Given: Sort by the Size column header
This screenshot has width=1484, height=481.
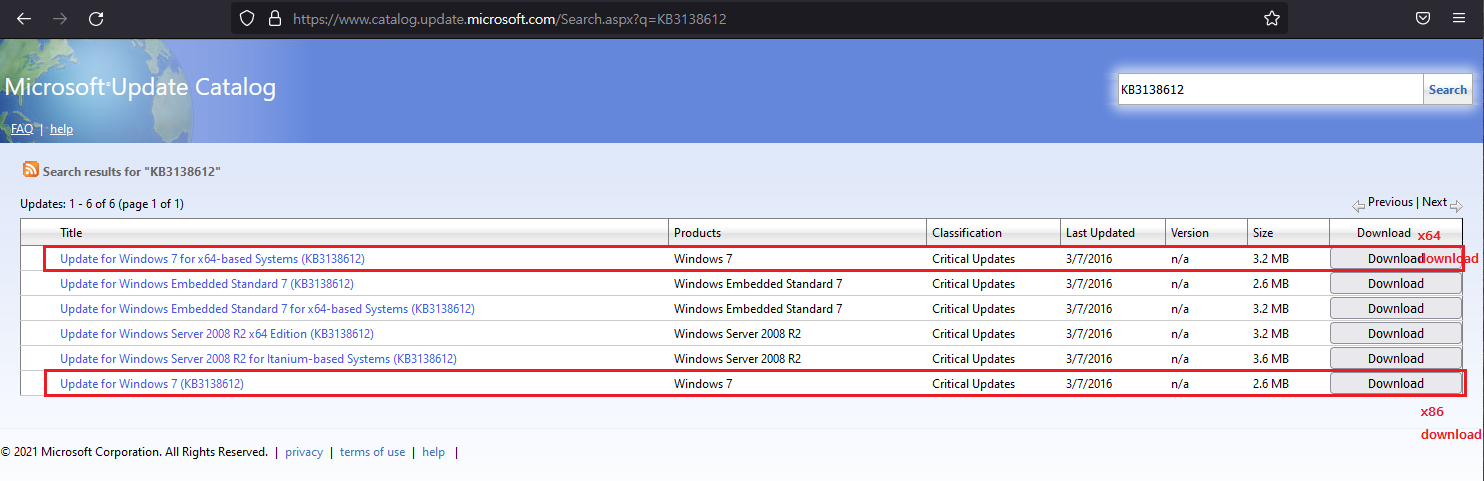Looking at the screenshot, I should click(x=1262, y=233).
